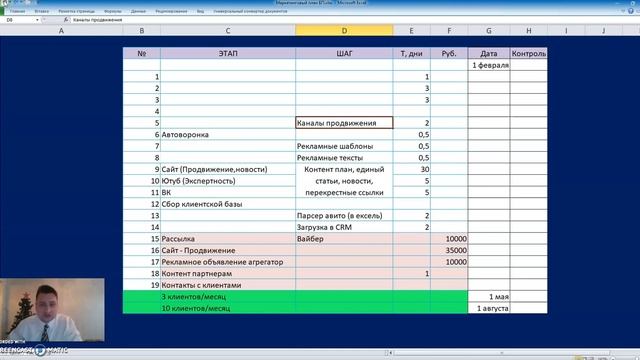
Task: Select the 1 мая date cell
Action: 489,297
